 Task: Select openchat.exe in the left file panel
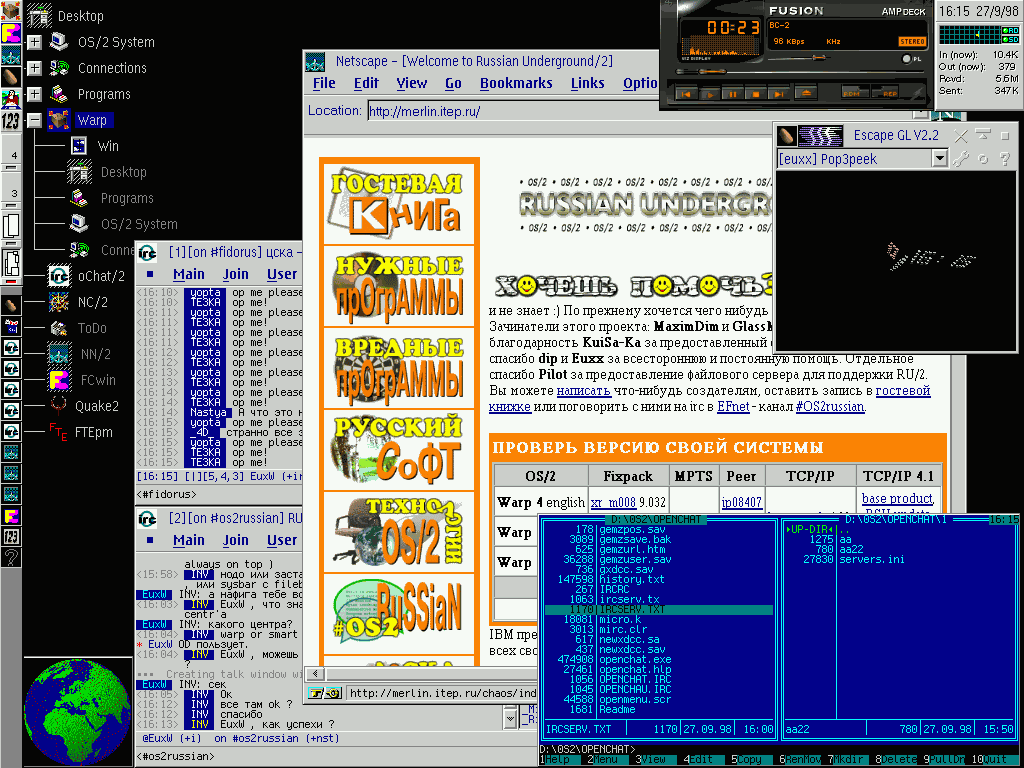635,660
